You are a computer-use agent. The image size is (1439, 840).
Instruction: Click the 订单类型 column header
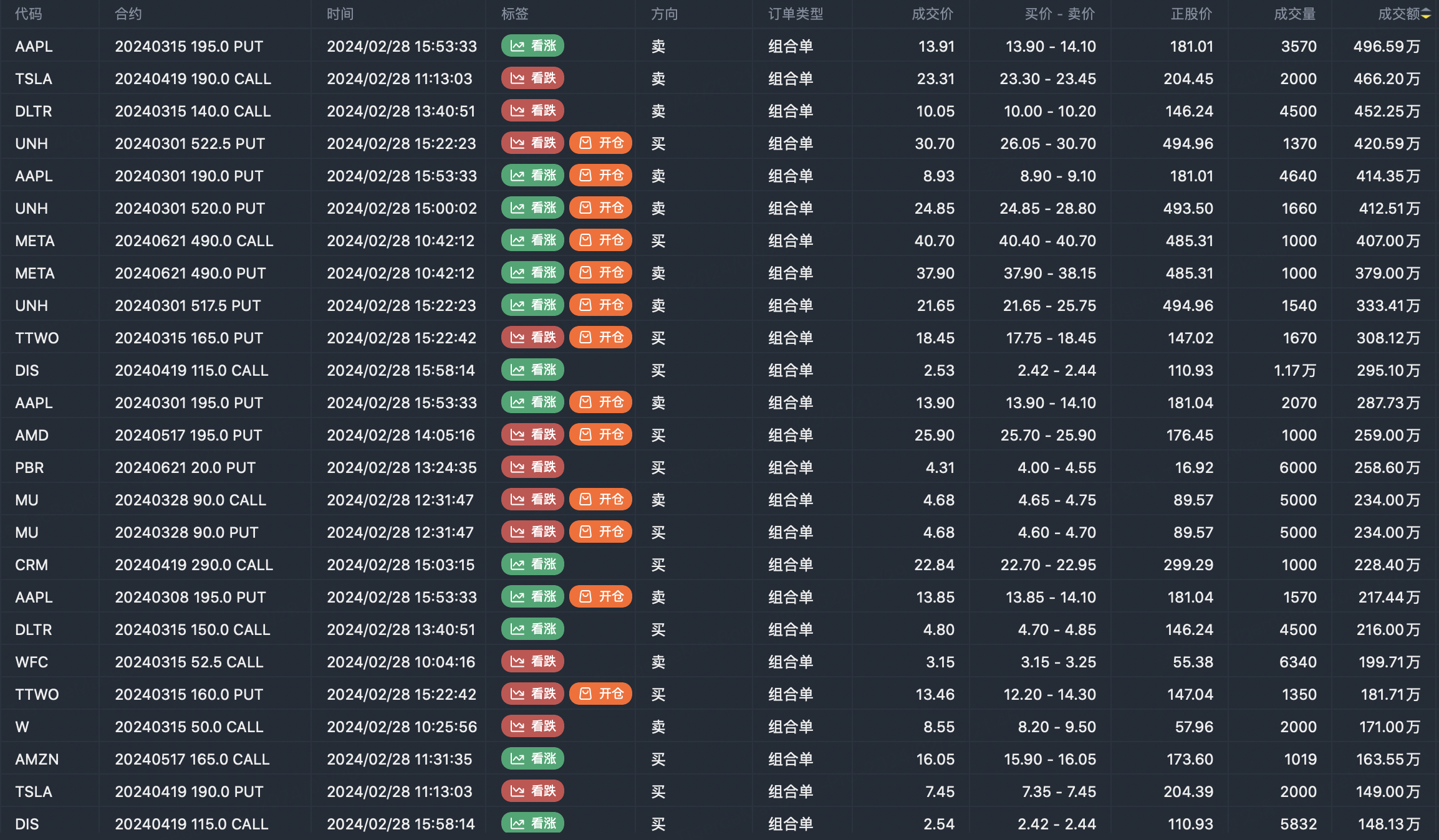click(796, 14)
